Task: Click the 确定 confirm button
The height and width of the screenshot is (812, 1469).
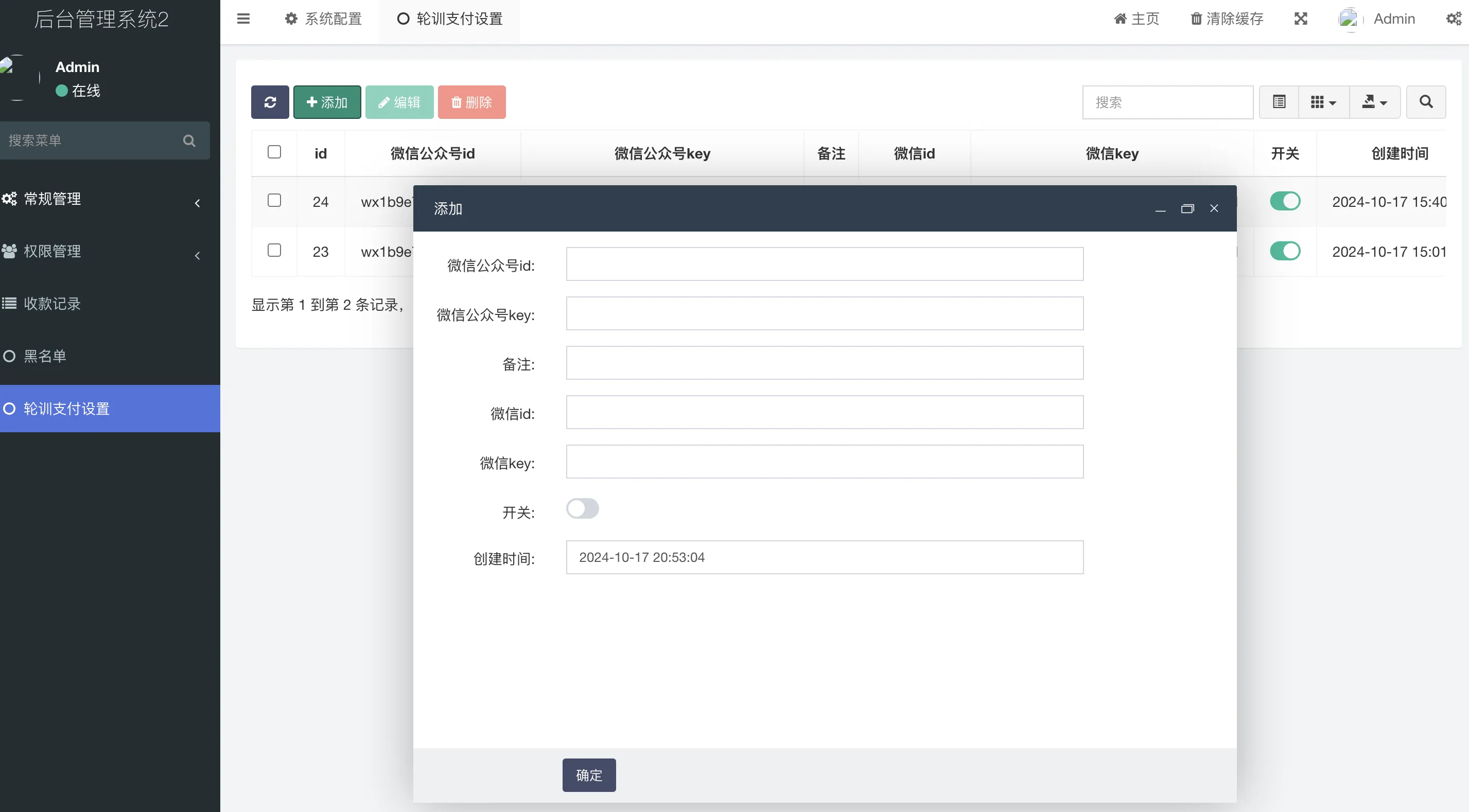Action: (x=588, y=775)
